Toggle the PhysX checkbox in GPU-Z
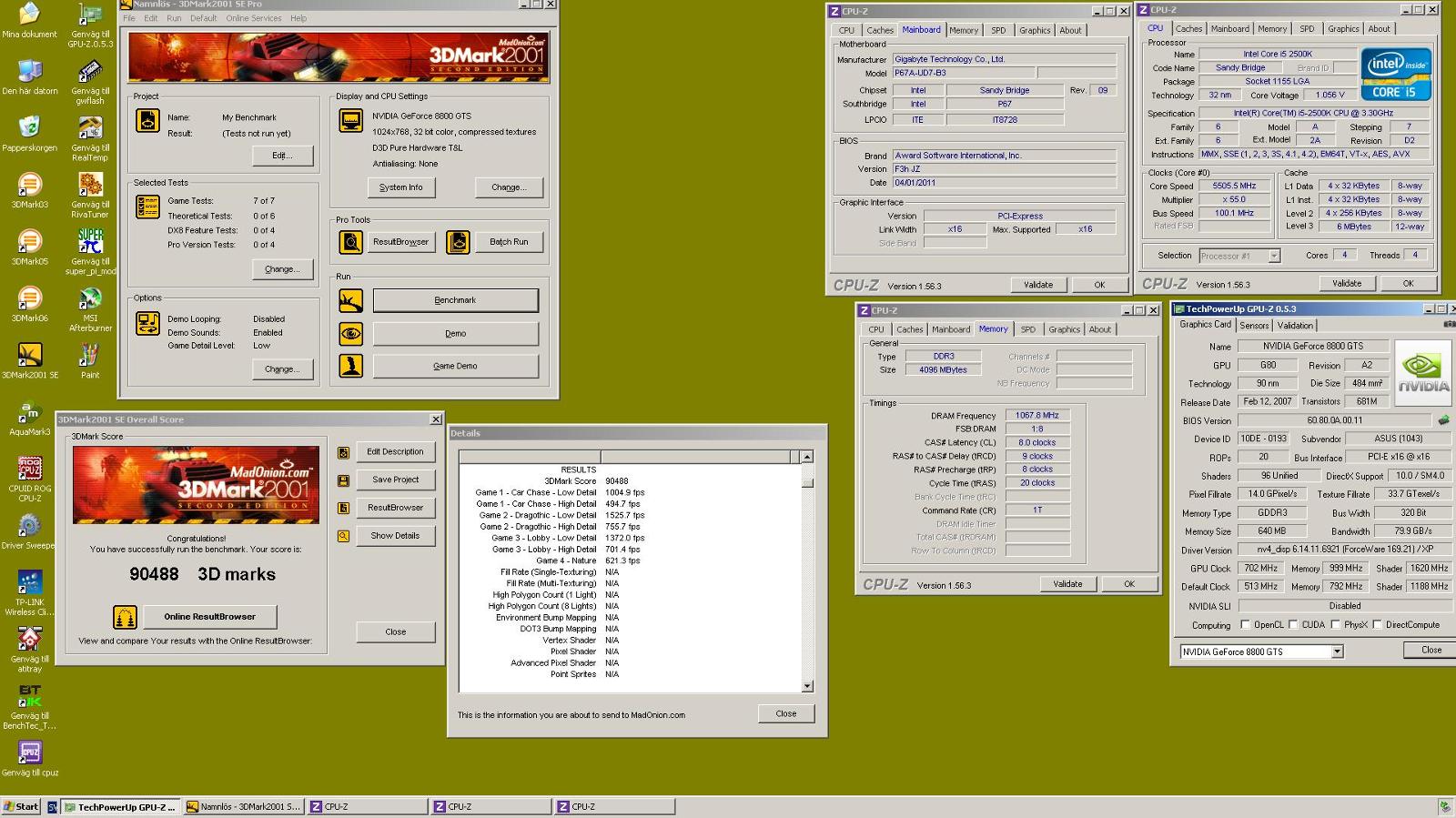 pos(1336,625)
